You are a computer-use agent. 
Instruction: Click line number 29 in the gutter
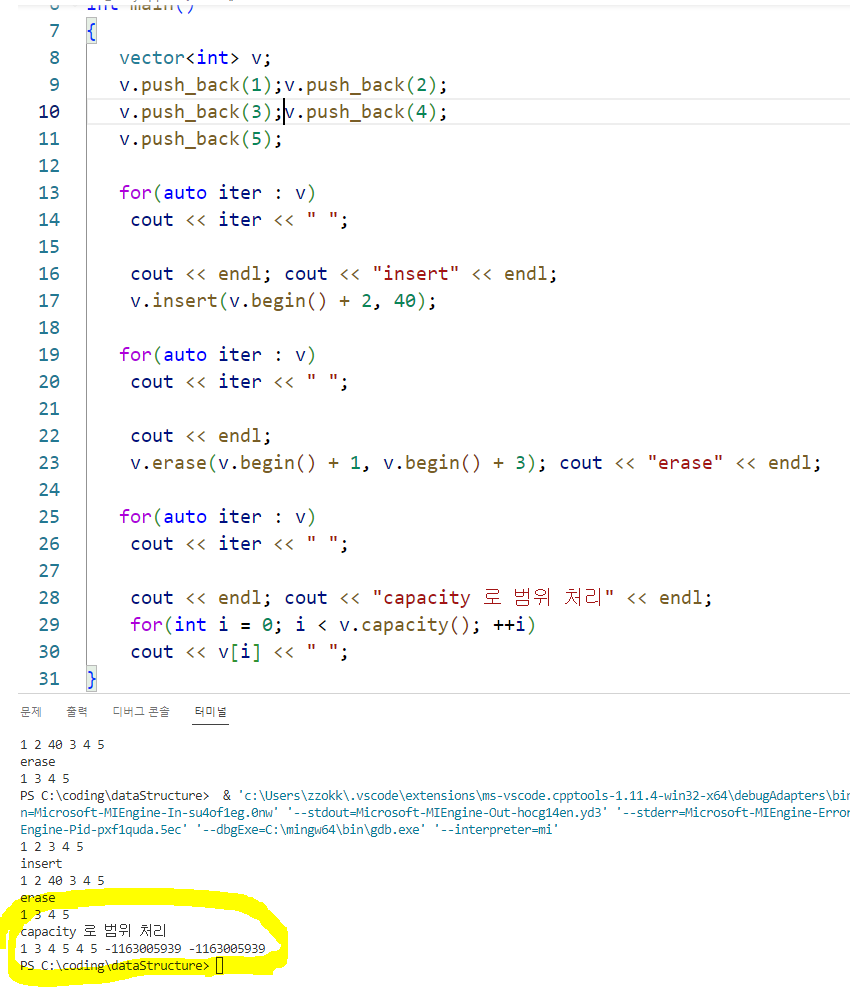pyautogui.click(x=49, y=624)
